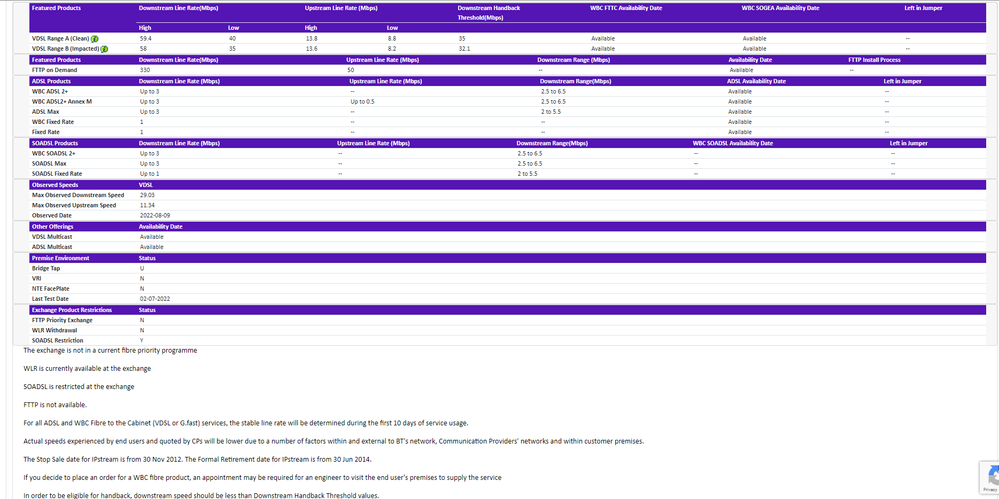999x499 pixels.
Task: Select the 'FTTP on Demand' row label
Action: click(55, 70)
